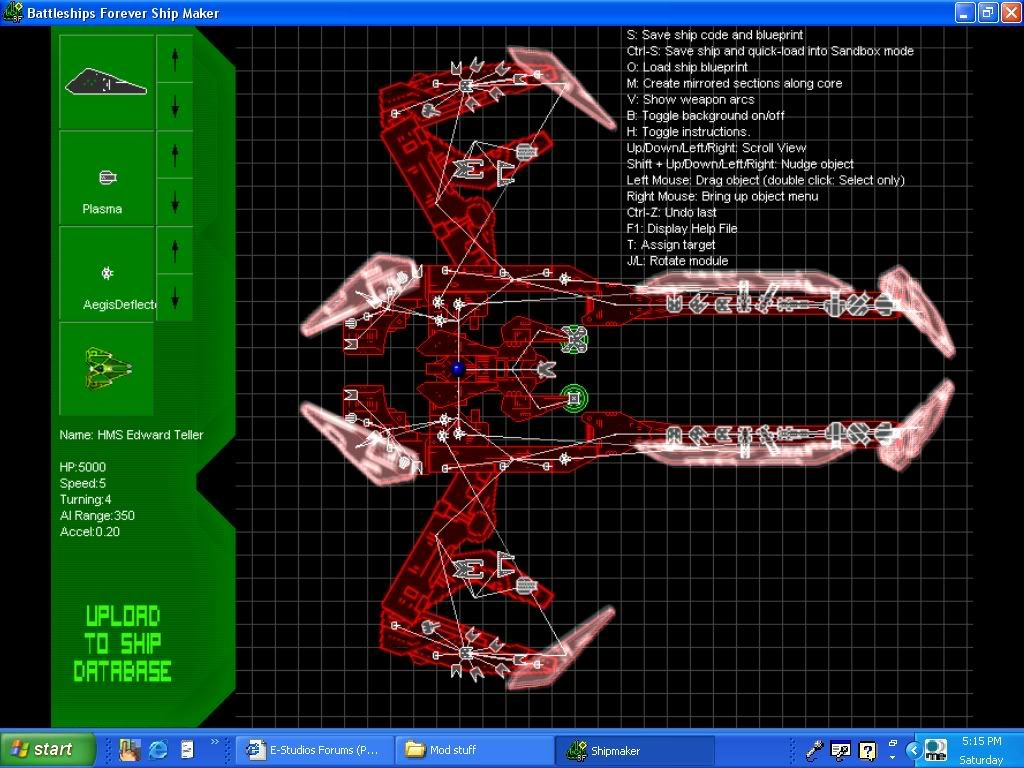
Task: Select the Plasma weapon icon
Action: 107,178
